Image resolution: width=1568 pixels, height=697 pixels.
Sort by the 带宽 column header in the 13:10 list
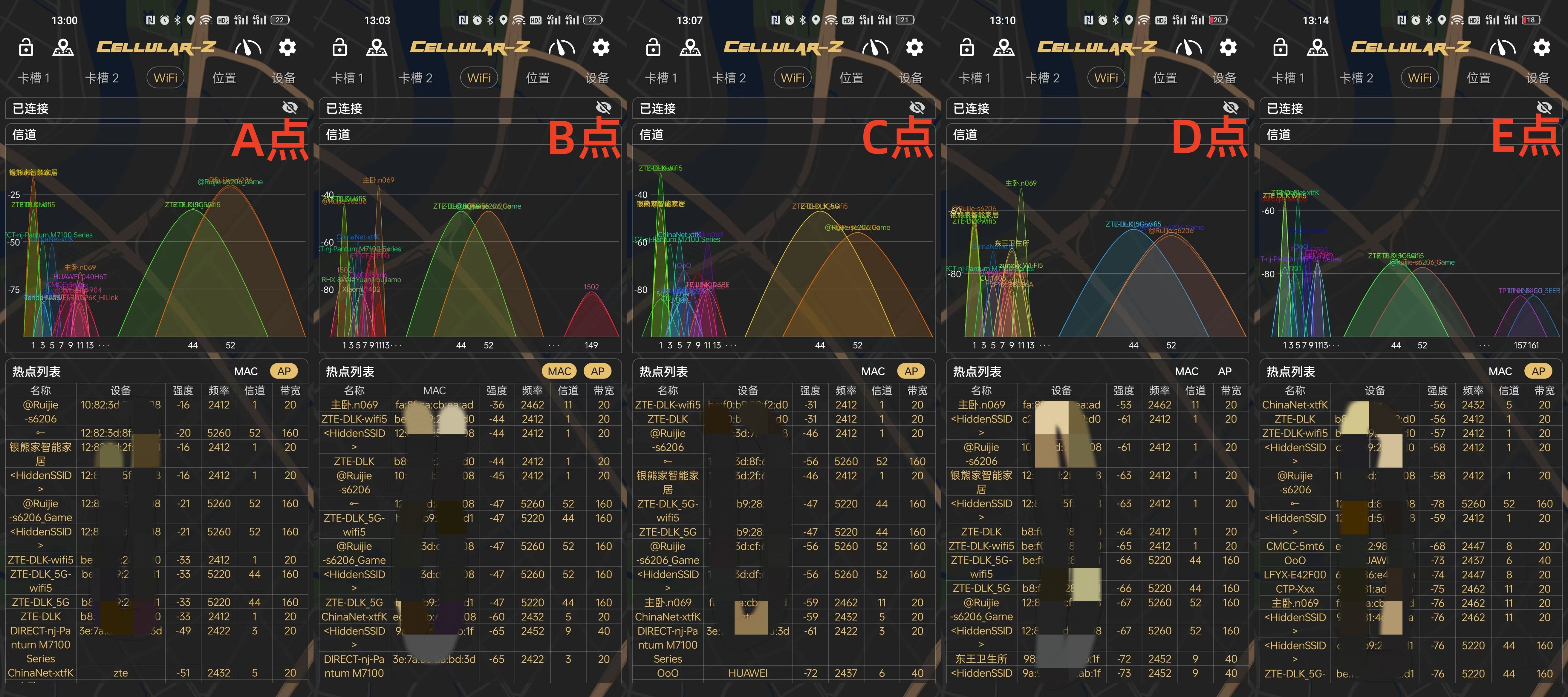point(1231,390)
